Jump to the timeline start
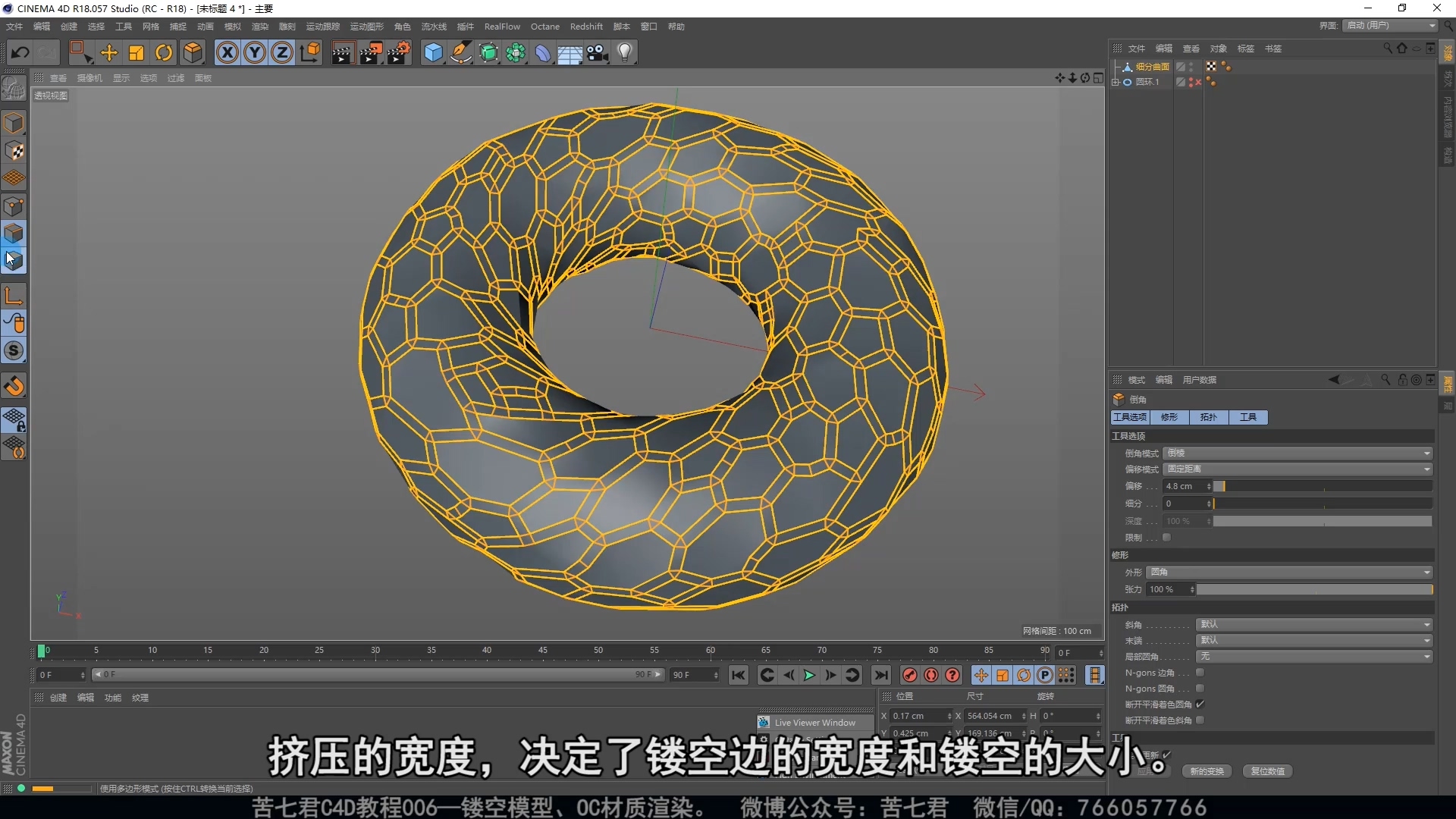Screen dimensions: 1456x819 pos(738,675)
